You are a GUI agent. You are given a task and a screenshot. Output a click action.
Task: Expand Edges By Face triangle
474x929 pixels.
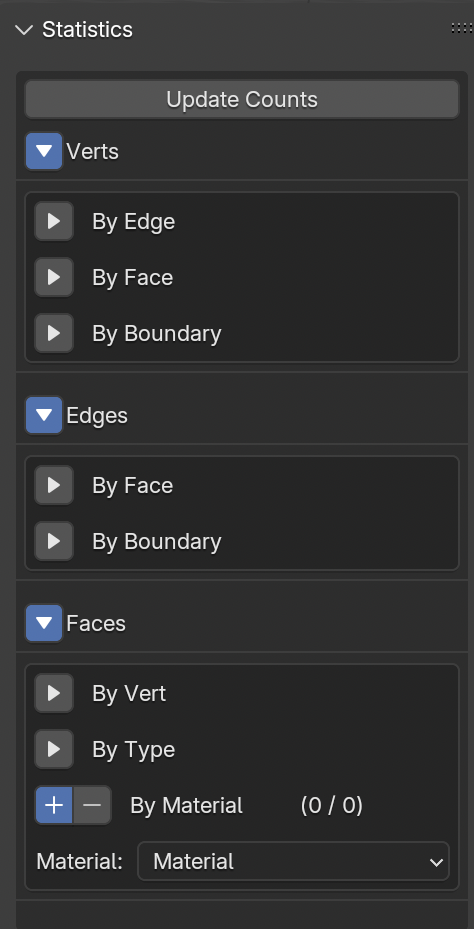click(54, 485)
